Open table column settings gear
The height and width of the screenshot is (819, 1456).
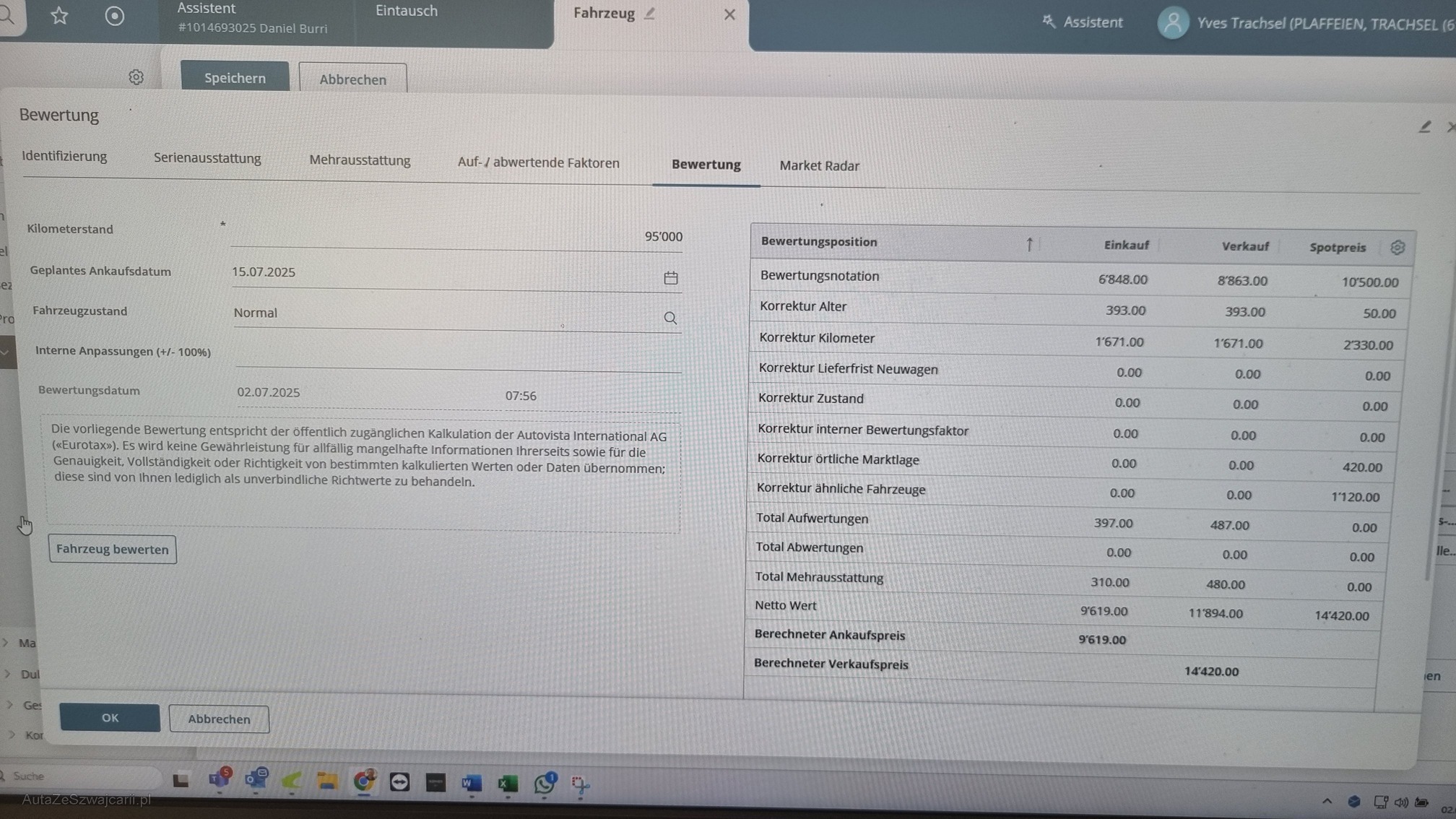click(x=1397, y=248)
